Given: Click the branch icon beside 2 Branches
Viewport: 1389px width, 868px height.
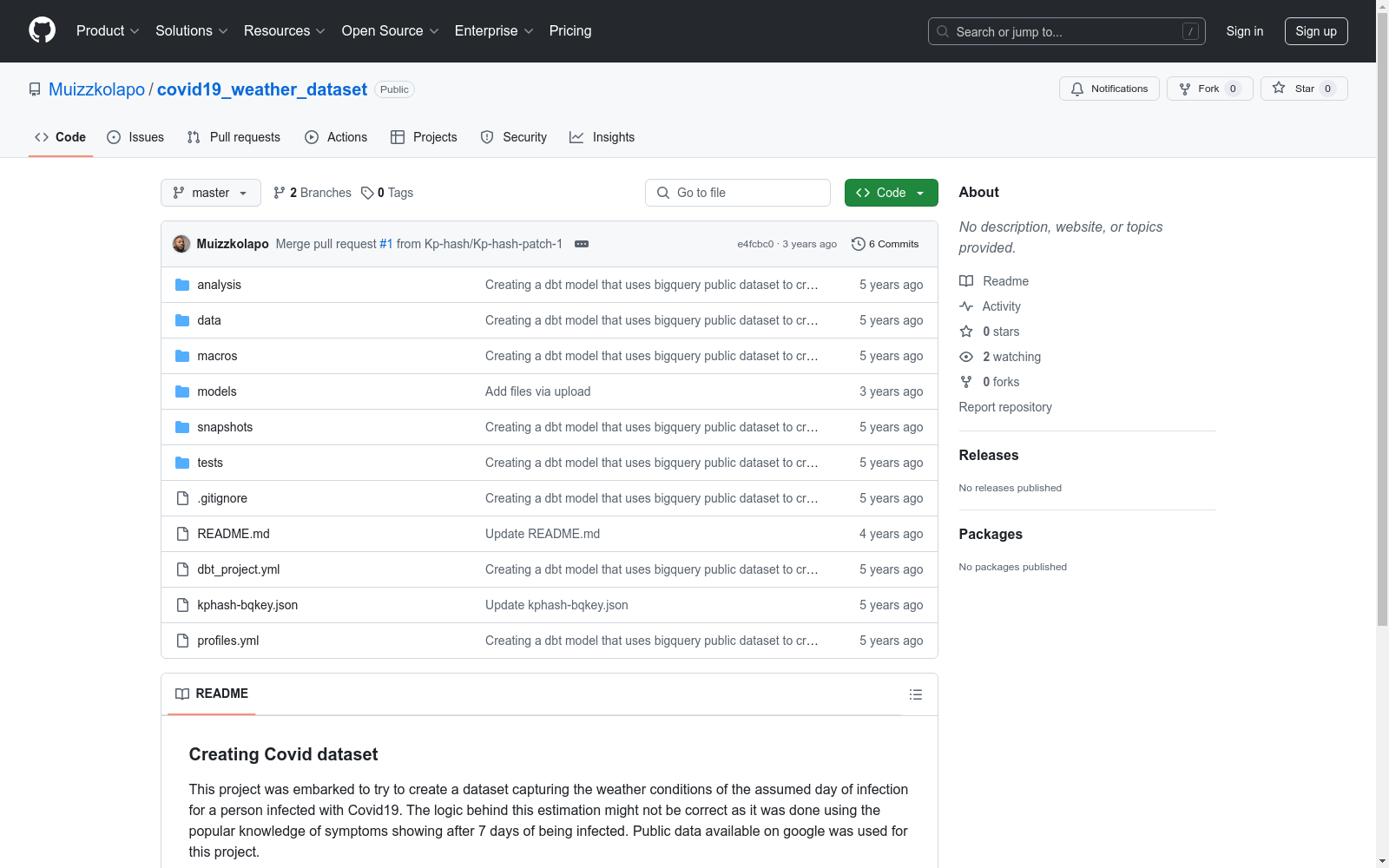Looking at the screenshot, I should point(280,193).
